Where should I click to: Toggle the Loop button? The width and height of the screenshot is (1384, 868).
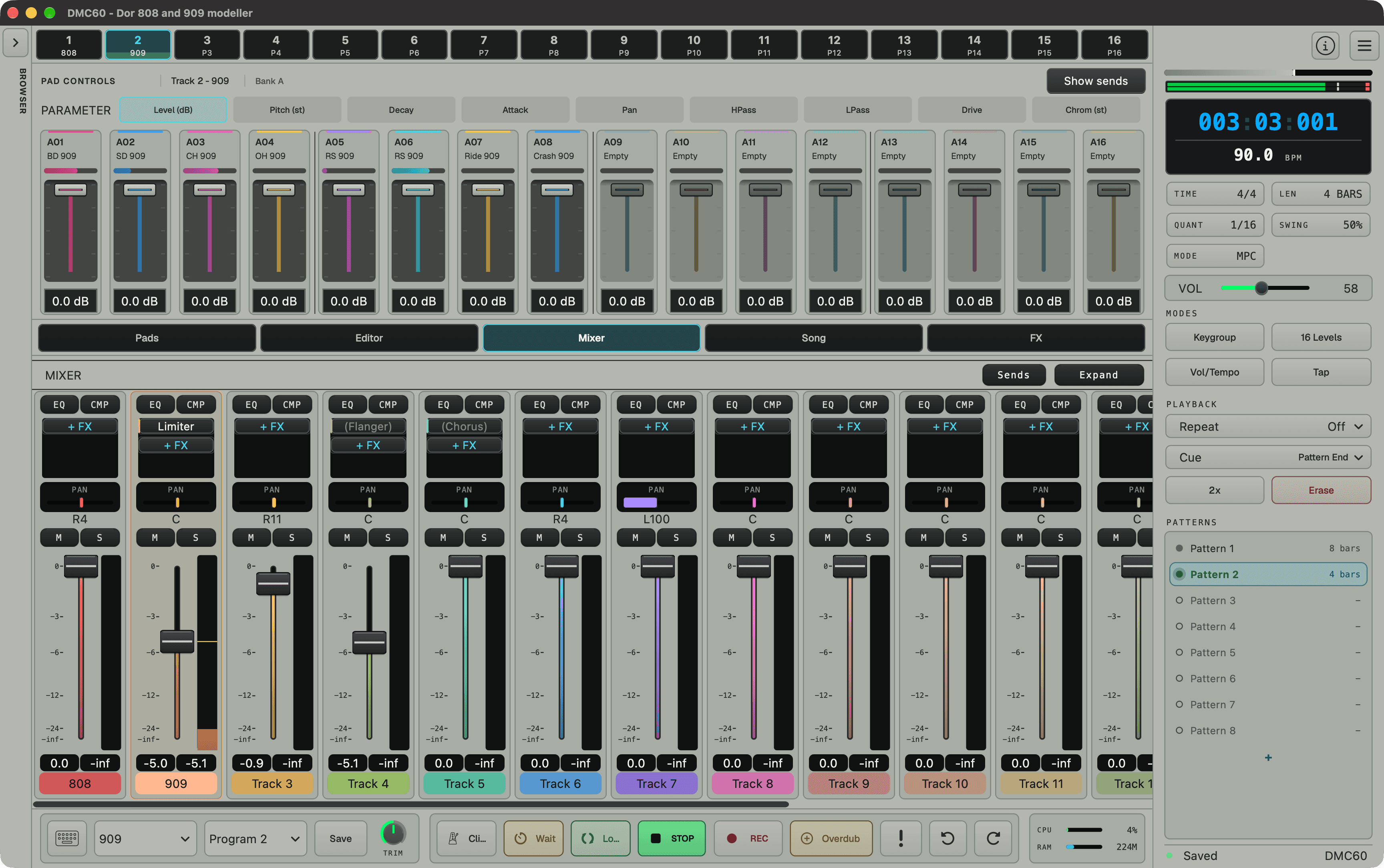600,838
